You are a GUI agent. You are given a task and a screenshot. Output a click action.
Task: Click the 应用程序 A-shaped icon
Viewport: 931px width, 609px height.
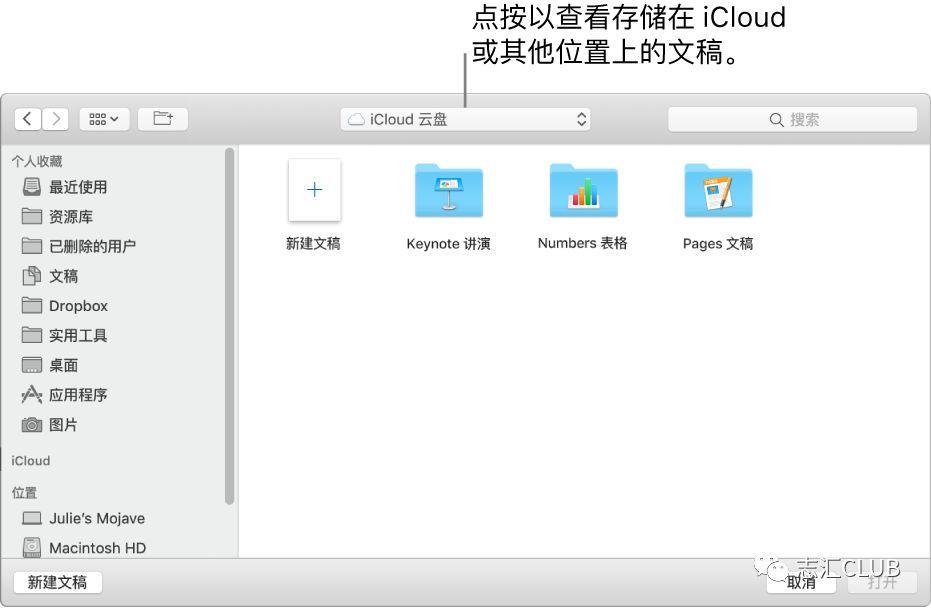(31, 394)
